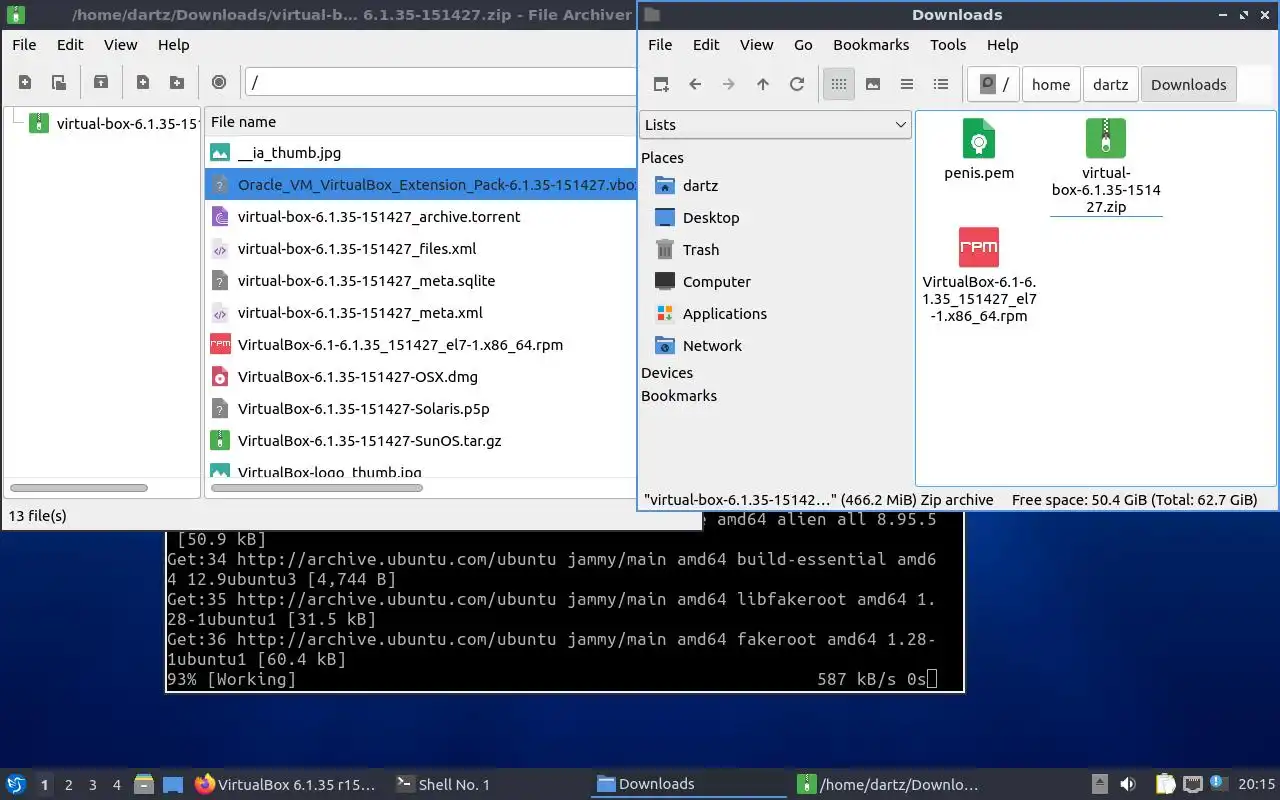Click Show desktop icon in the taskbar

173,785
